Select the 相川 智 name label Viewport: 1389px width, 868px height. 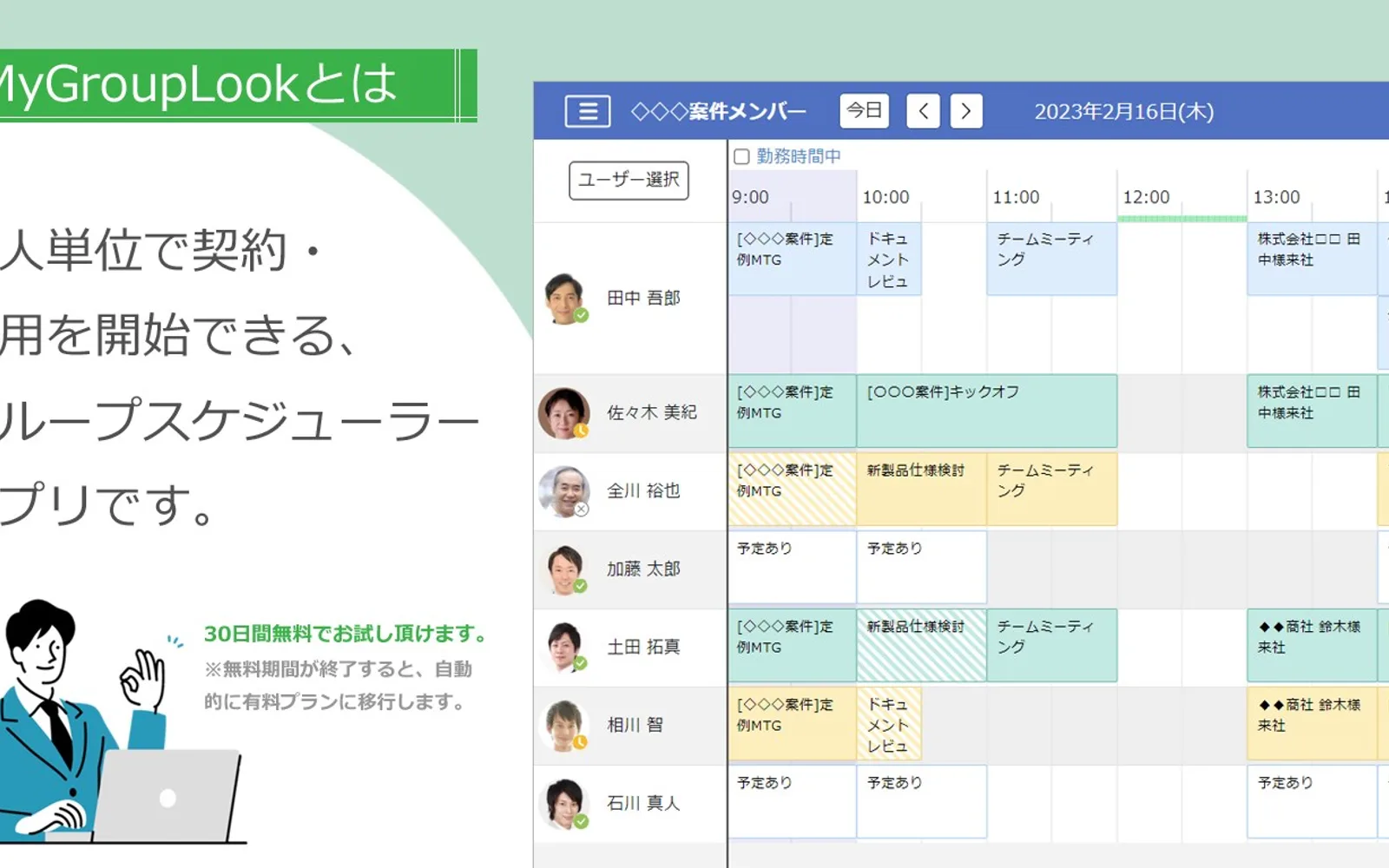pyautogui.click(x=635, y=725)
